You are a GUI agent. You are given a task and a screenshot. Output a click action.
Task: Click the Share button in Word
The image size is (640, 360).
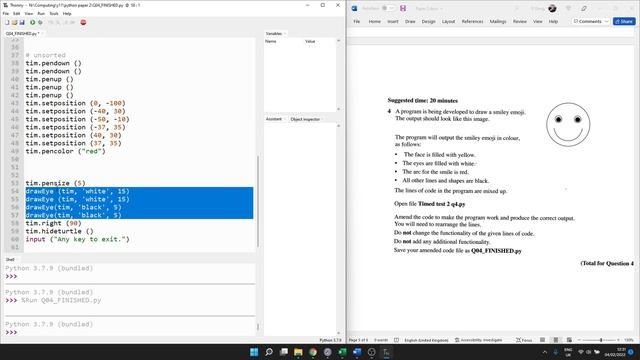click(x=624, y=21)
